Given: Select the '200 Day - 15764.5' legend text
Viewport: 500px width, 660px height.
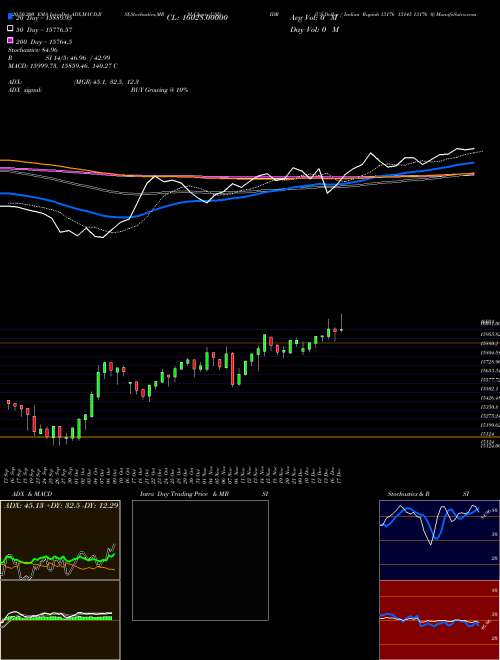Looking at the screenshot, I should click(x=44, y=41).
